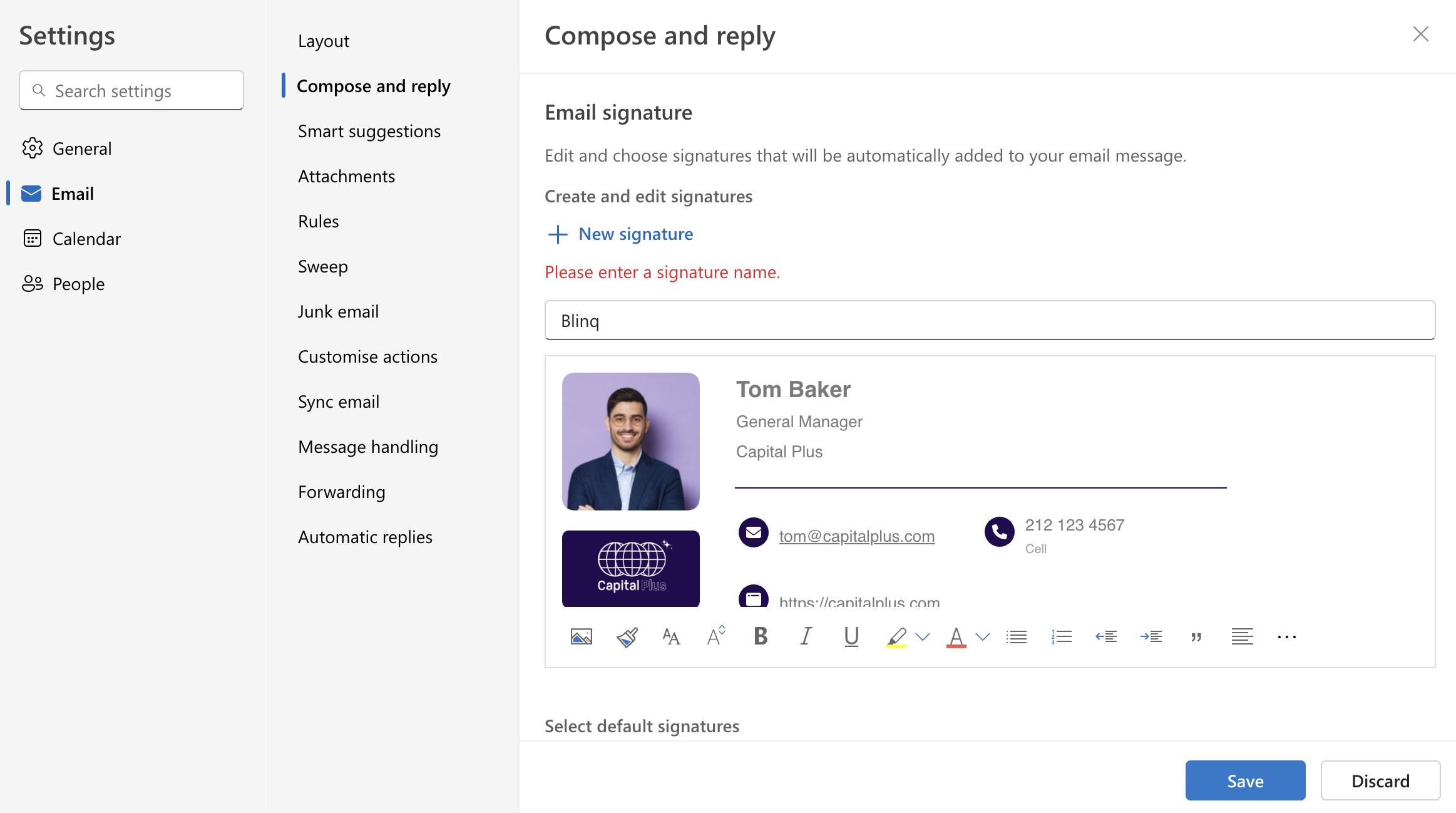Insert a block quote
This screenshot has width=1456, height=813.
click(1196, 636)
